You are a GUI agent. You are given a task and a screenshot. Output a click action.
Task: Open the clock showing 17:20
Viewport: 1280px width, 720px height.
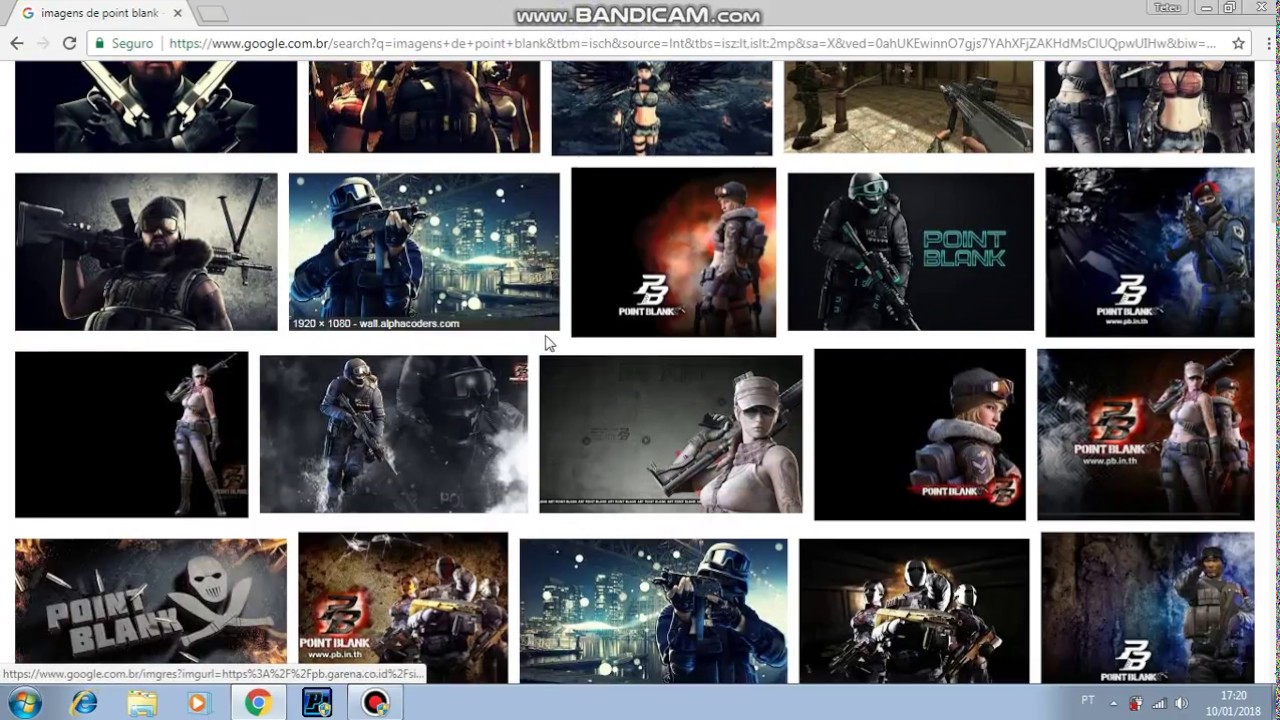(1233, 703)
